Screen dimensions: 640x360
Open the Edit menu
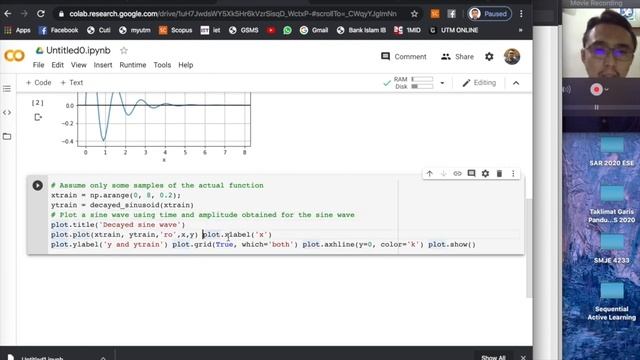coord(58,65)
